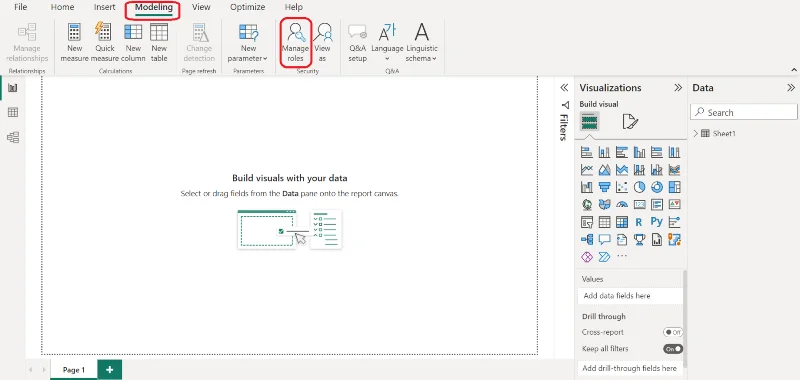Open the View ribbon tab
The width and height of the screenshot is (800, 380).
(201, 7)
